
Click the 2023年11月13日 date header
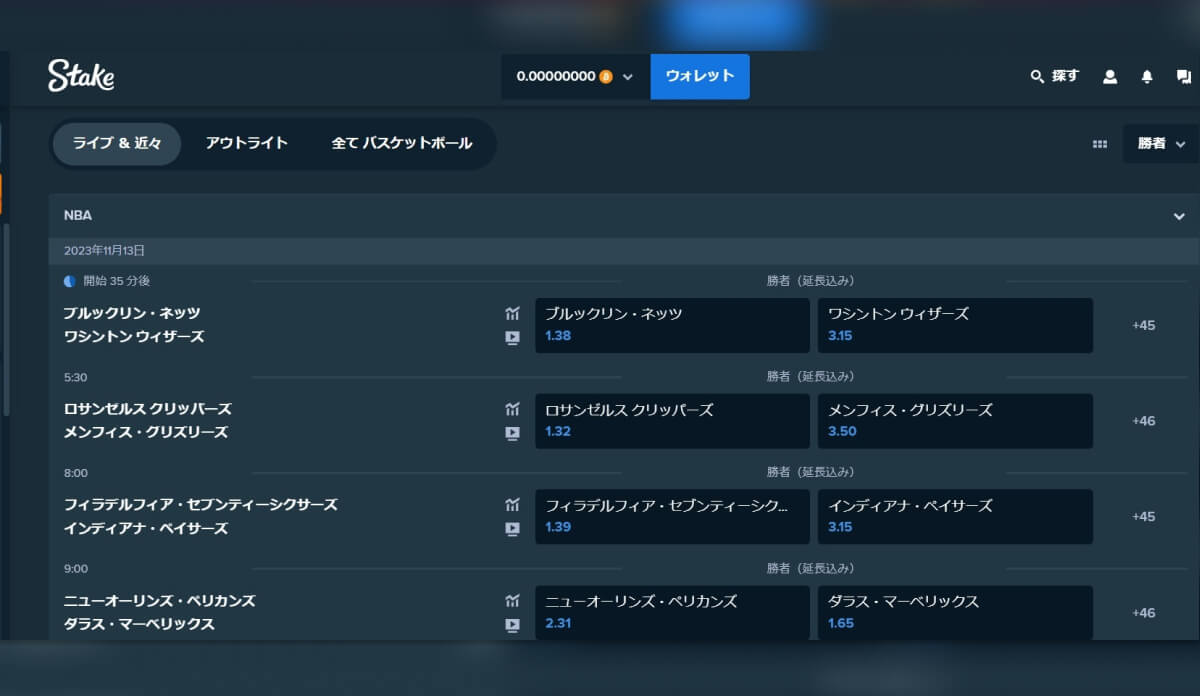[x=104, y=251]
